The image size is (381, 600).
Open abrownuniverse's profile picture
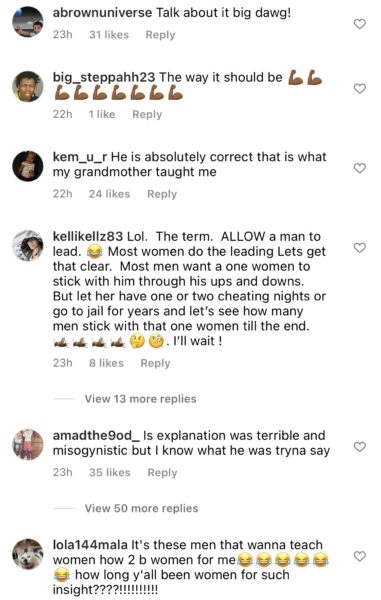[x=28, y=22]
